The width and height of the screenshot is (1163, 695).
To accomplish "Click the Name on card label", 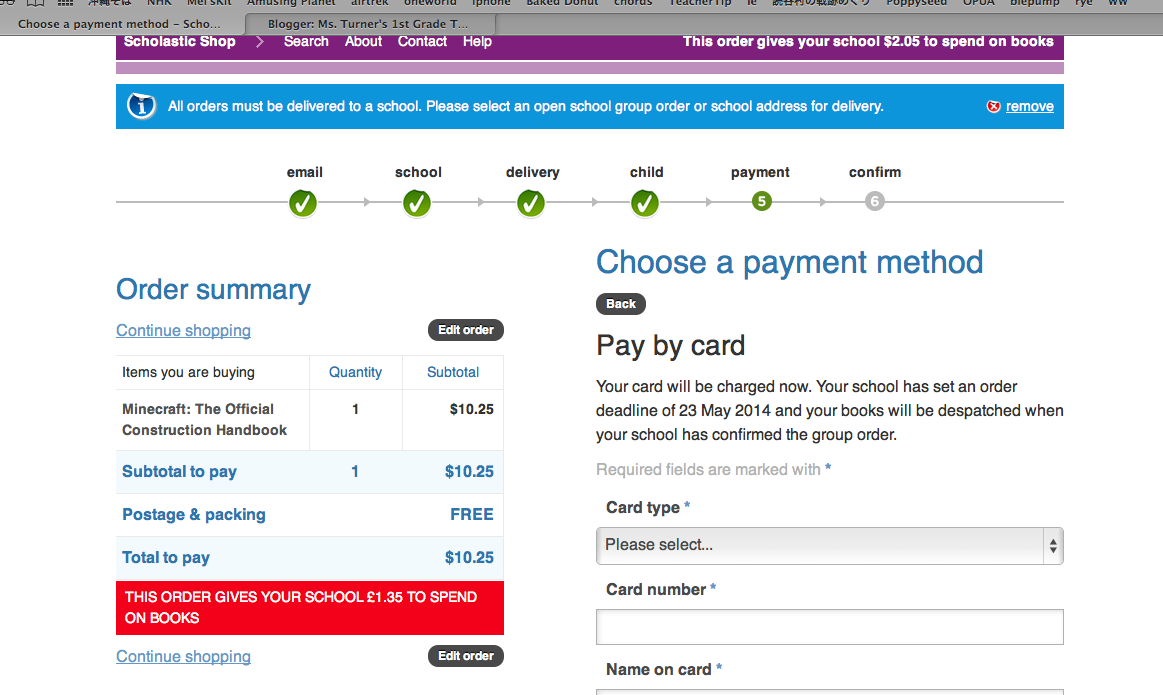I will [x=659, y=670].
